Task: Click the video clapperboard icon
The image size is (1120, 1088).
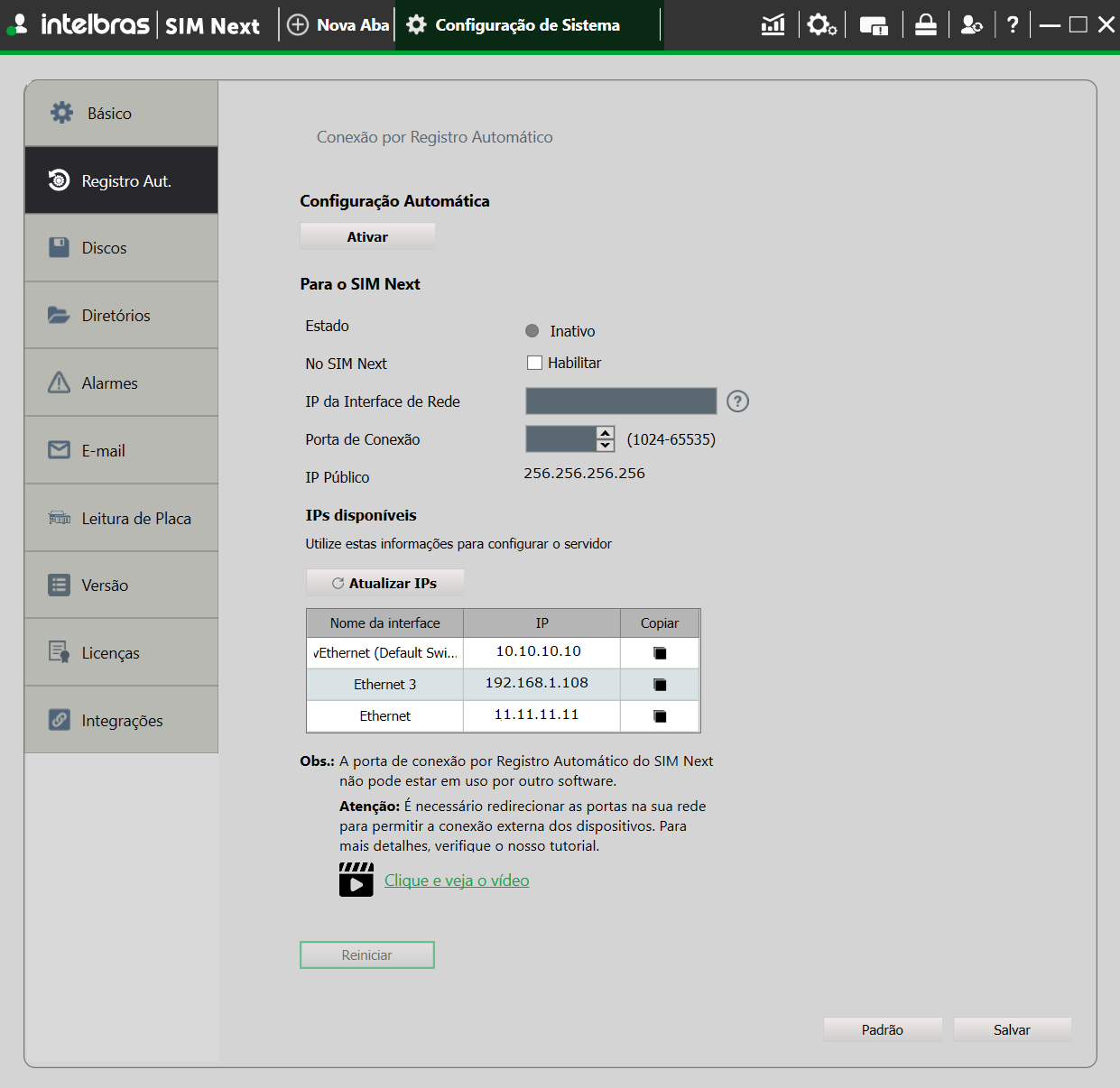Action: point(356,880)
